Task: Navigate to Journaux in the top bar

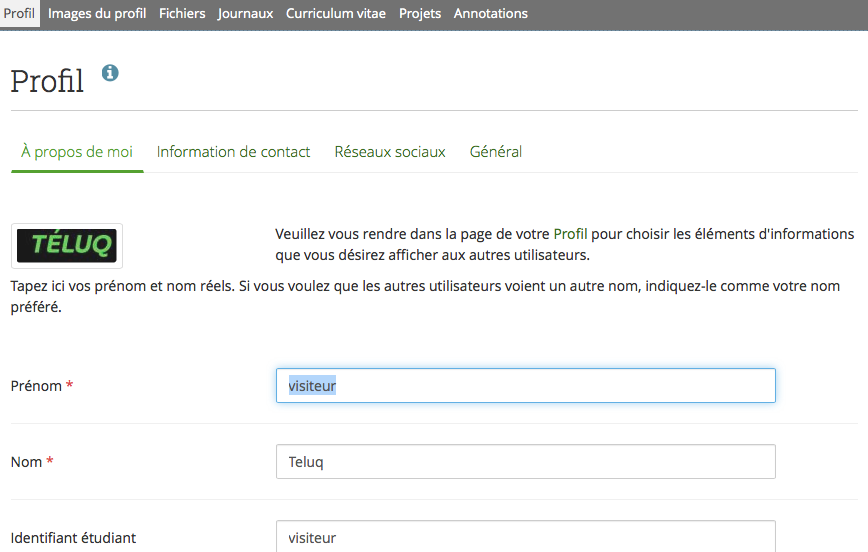Action: (x=245, y=13)
